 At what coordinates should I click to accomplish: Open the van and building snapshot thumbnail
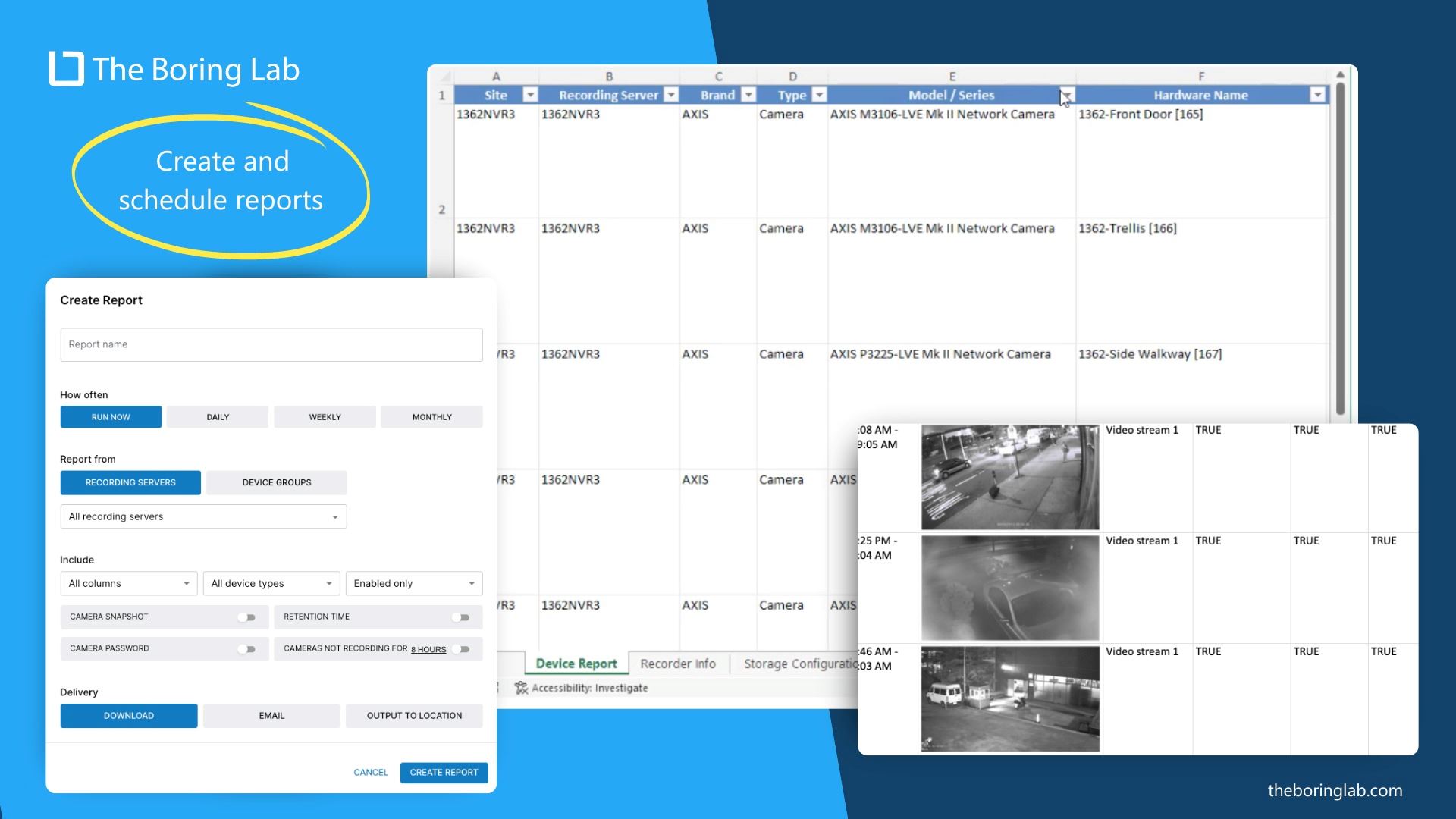[x=1010, y=699]
